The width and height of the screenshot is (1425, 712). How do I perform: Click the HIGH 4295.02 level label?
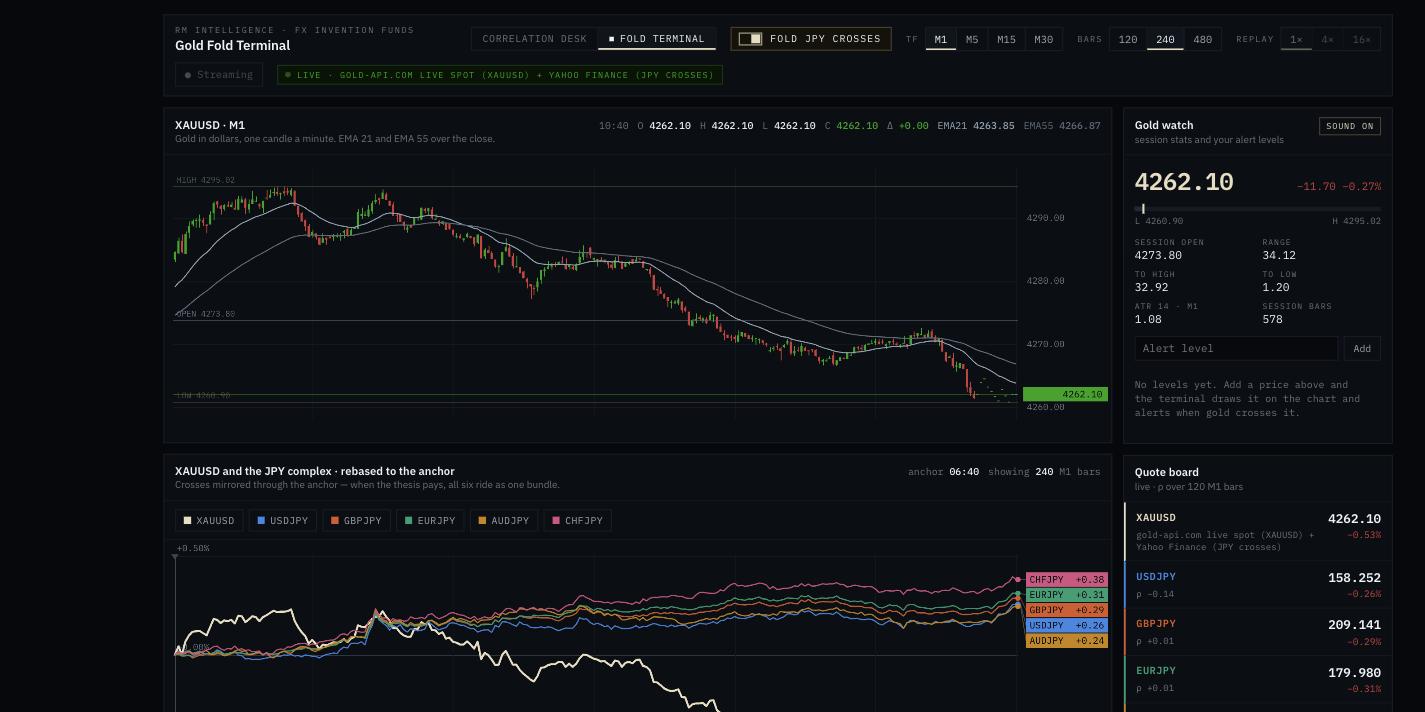206,181
